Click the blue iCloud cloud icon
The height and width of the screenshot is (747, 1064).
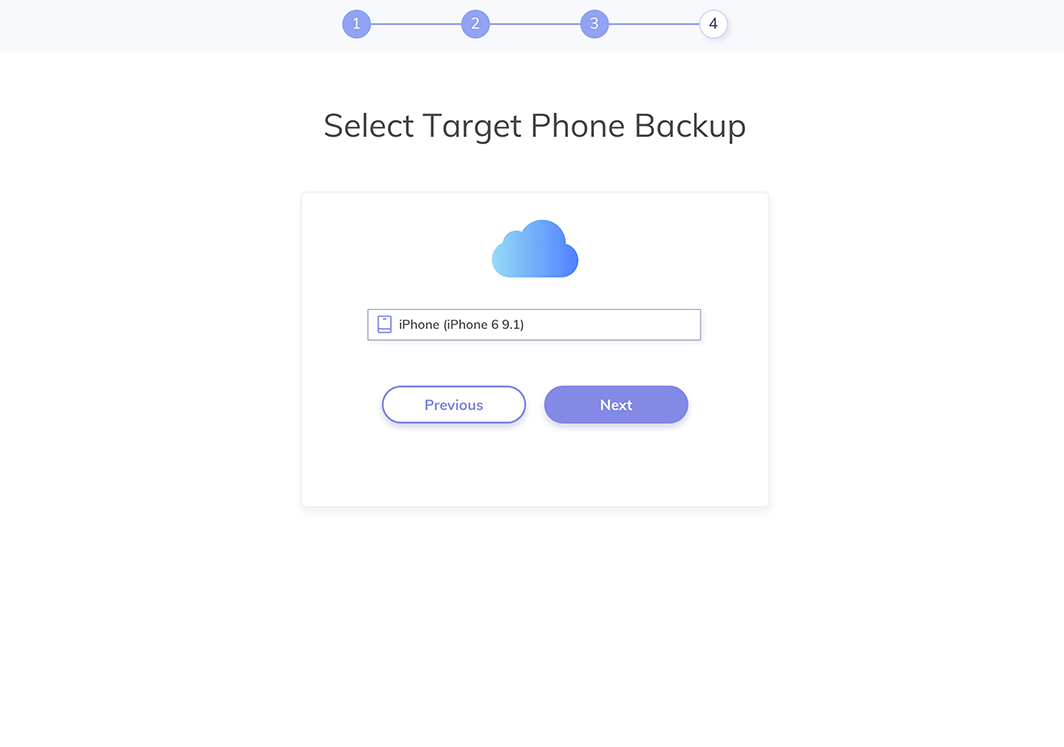(535, 248)
